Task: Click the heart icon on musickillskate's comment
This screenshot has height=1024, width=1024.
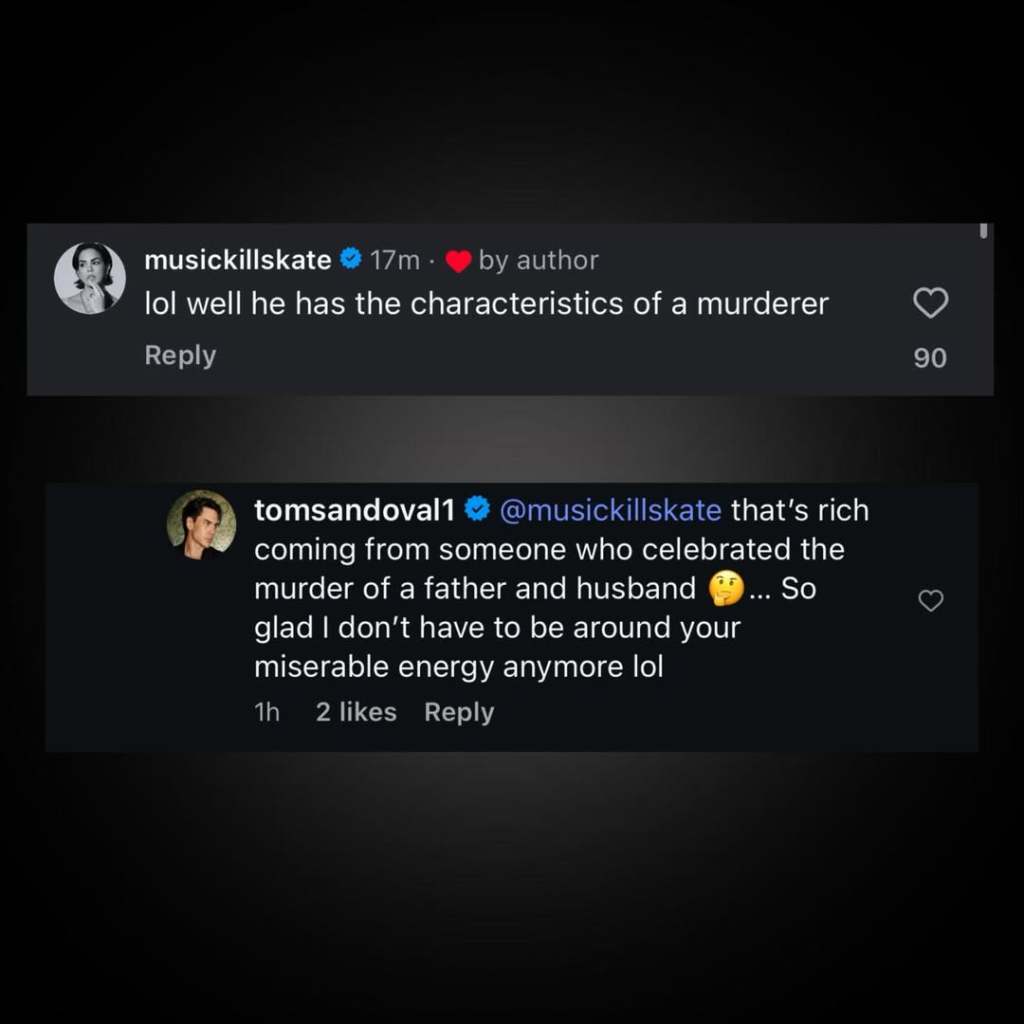Action: pos(931,303)
